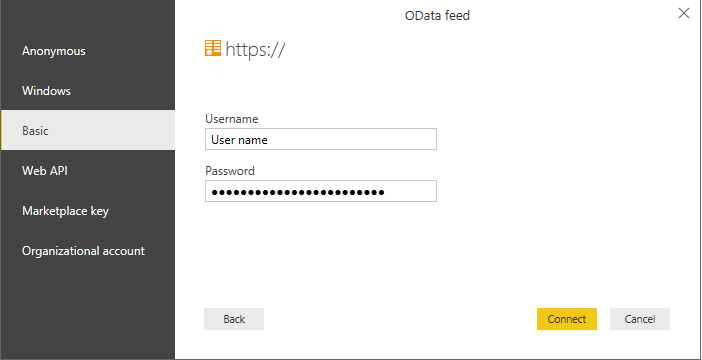Click inside the Username text box

pyautogui.click(x=321, y=139)
